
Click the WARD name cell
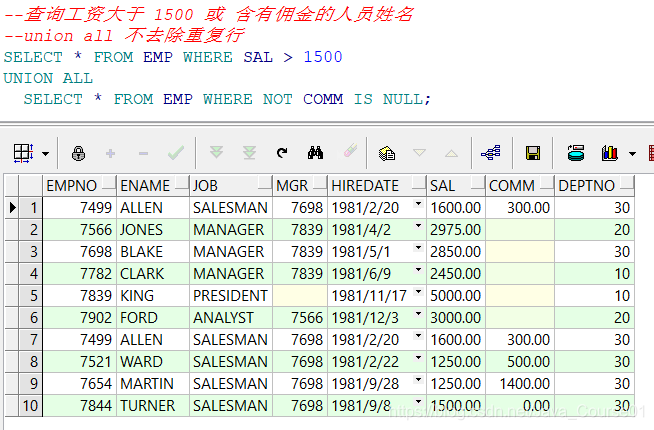point(153,362)
